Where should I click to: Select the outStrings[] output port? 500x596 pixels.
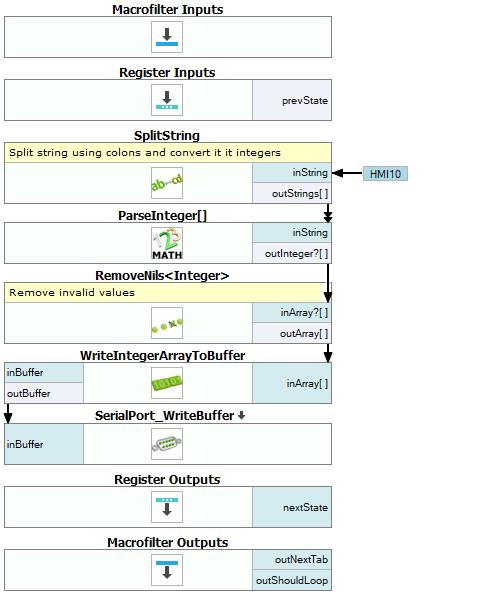[x=292, y=193]
